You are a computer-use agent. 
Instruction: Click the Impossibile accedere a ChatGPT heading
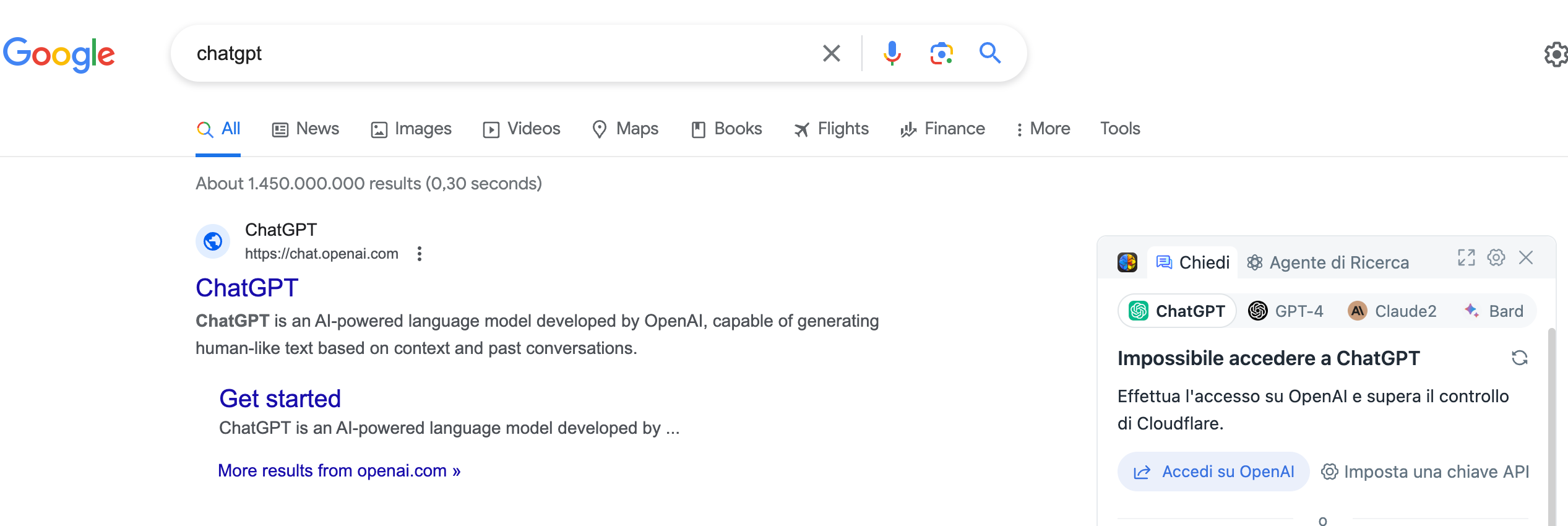tap(1269, 358)
